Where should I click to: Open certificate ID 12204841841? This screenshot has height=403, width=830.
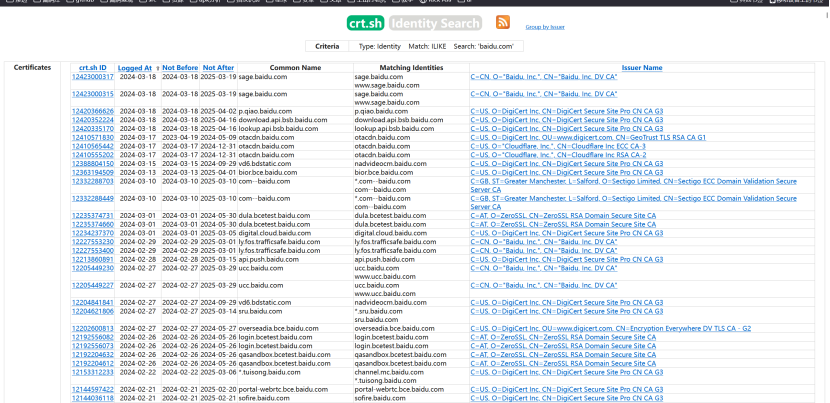tap(93, 302)
